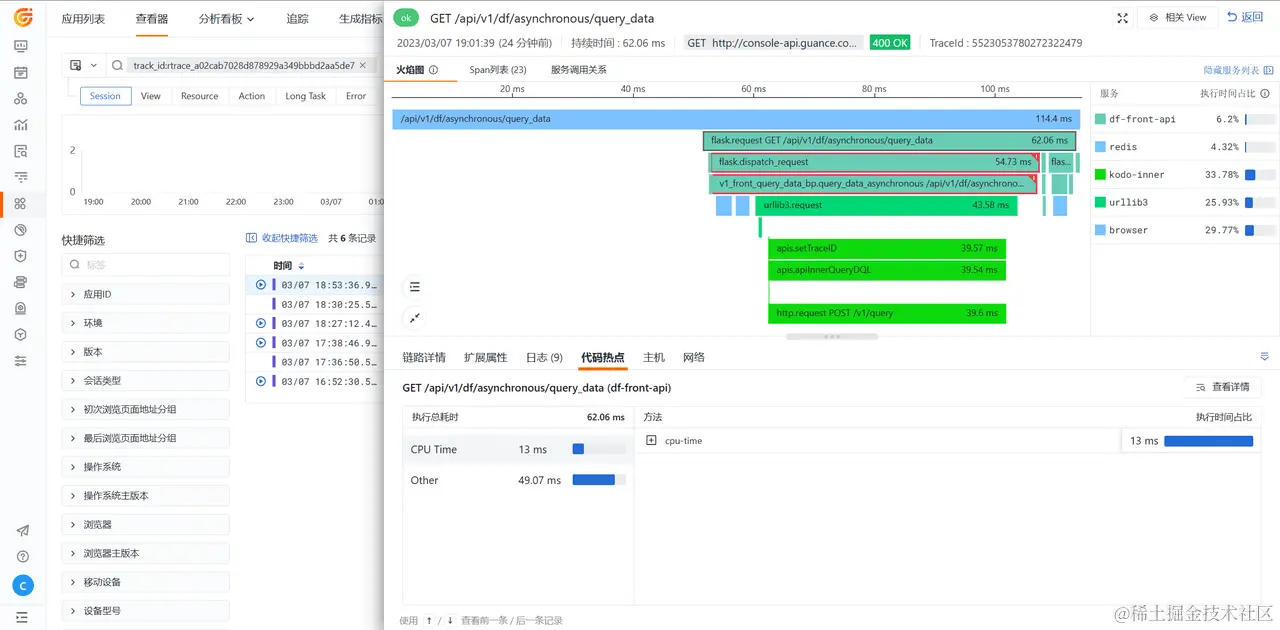This screenshot has width=1280, height=630.
Task: Click play icon on 03/07 17:38:46 row
Action: (261, 342)
